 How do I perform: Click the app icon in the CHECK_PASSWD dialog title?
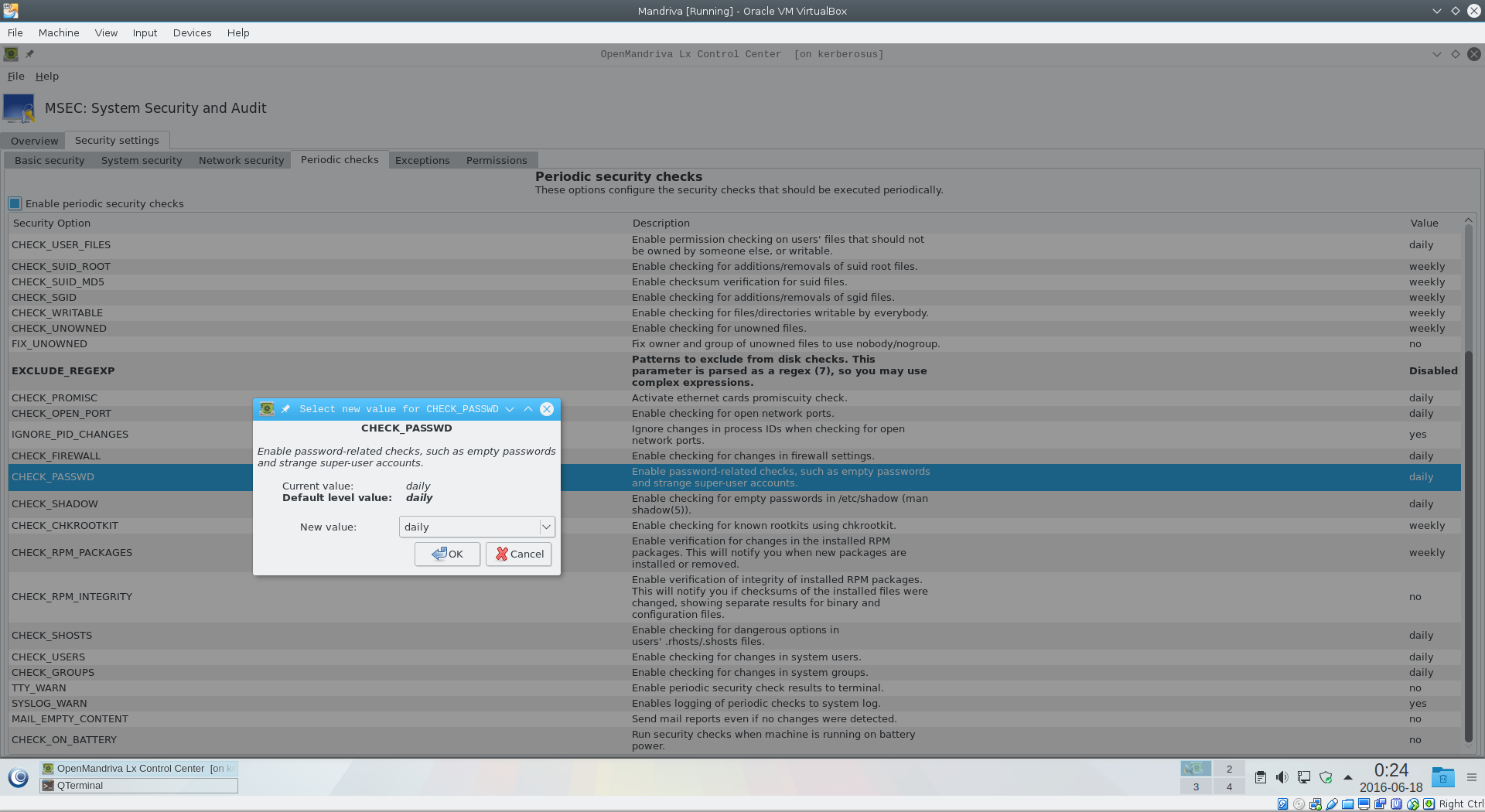267,409
